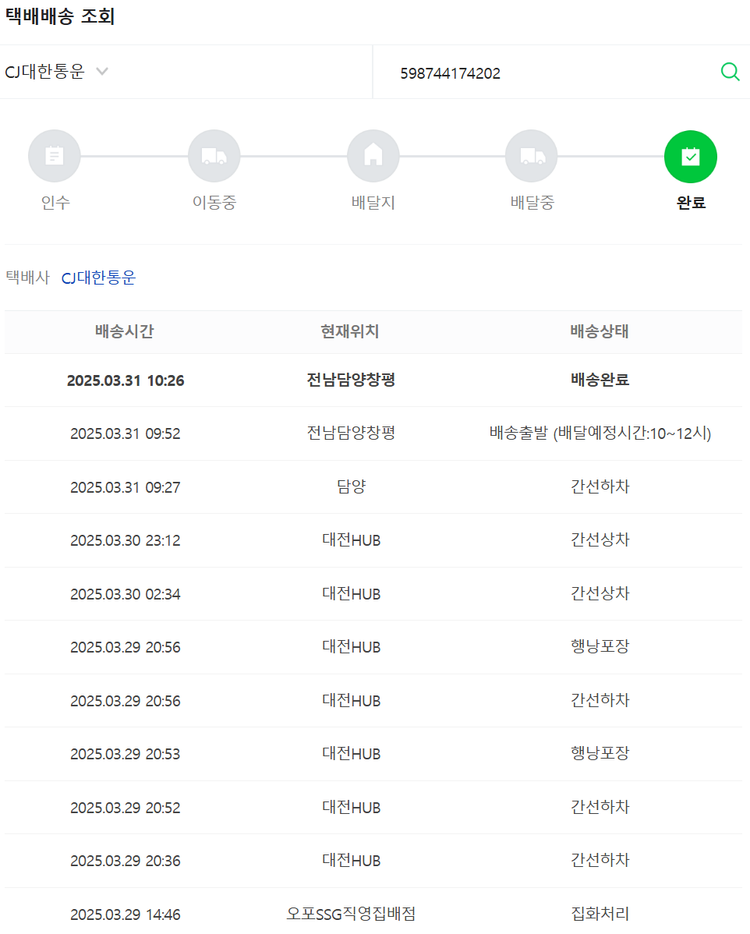Click the 담양 간선하차 row
This screenshot has width=750, height=934.
coord(373,487)
